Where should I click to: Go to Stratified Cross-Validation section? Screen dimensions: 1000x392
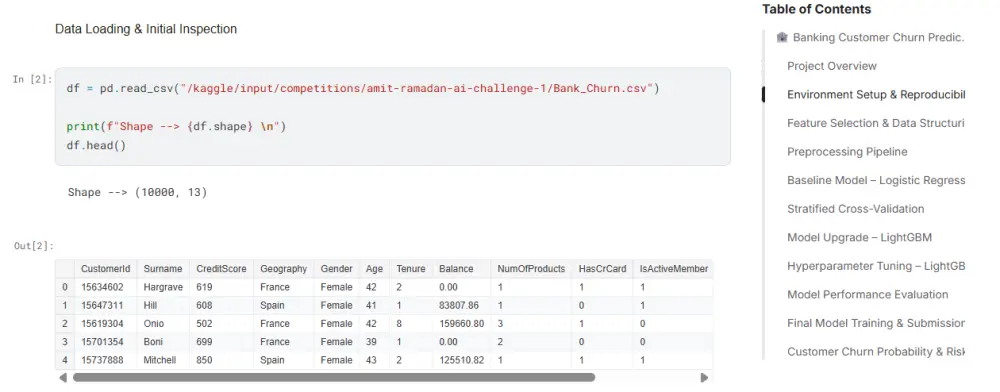[855, 209]
